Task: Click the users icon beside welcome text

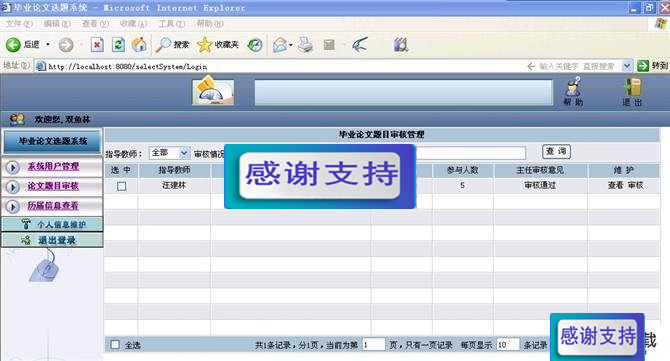Action: pos(17,119)
